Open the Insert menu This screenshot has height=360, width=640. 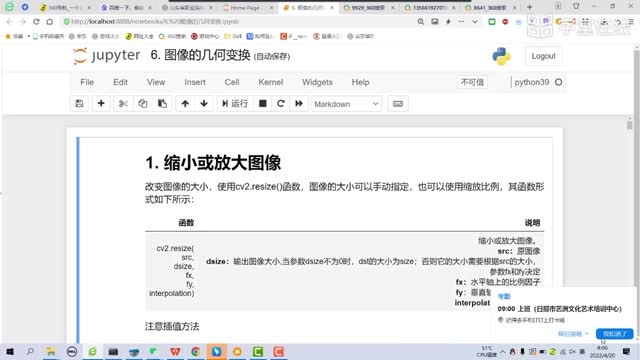(x=195, y=82)
